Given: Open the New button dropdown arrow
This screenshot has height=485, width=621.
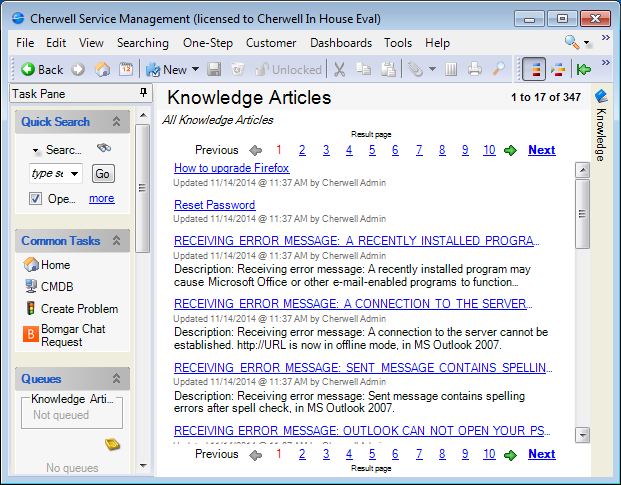Looking at the screenshot, I should point(195,69).
